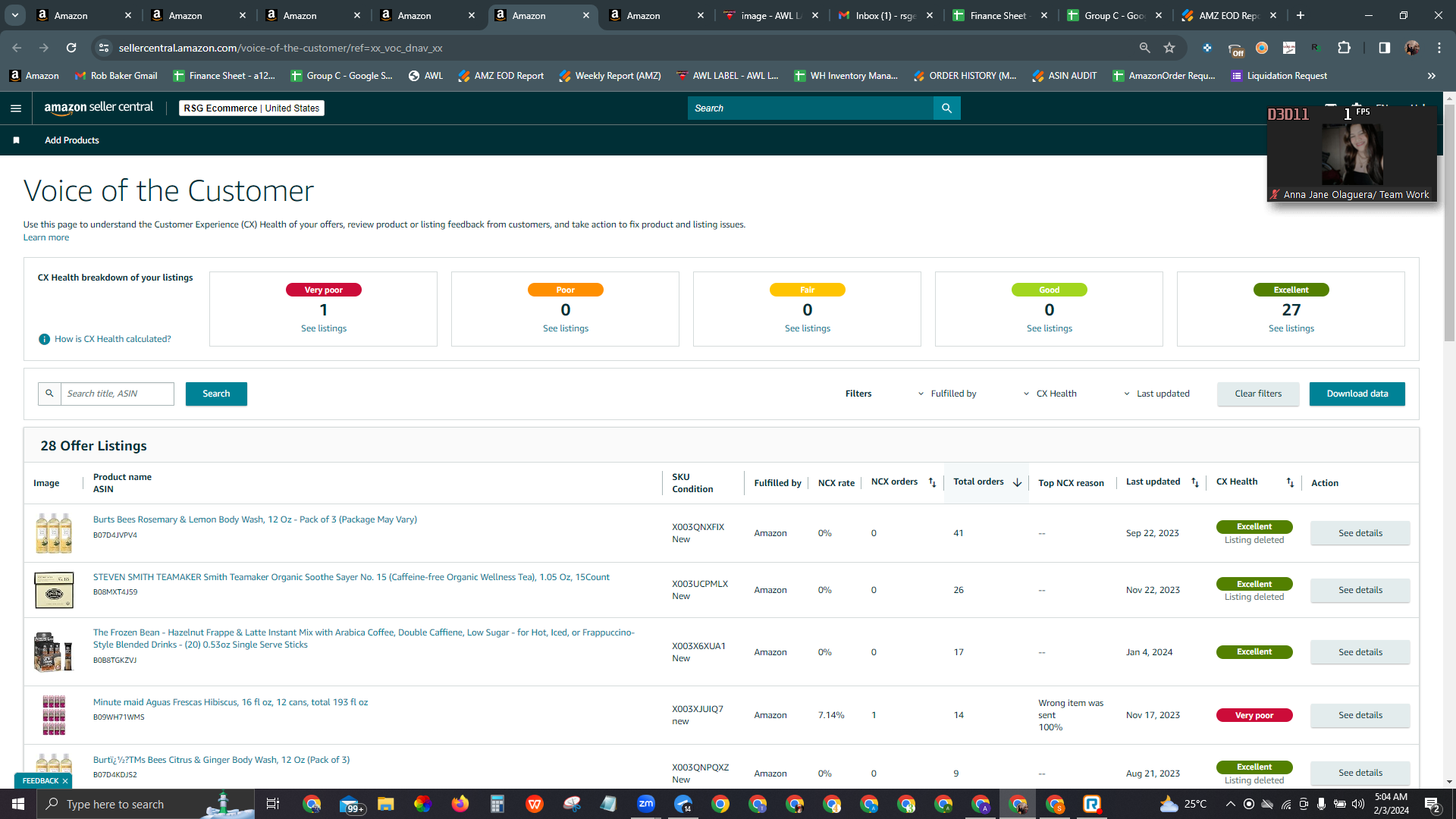Open Burts Bees Rosemary & Lemon listing link
Image resolution: width=1456 pixels, height=819 pixels.
(255, 519)
